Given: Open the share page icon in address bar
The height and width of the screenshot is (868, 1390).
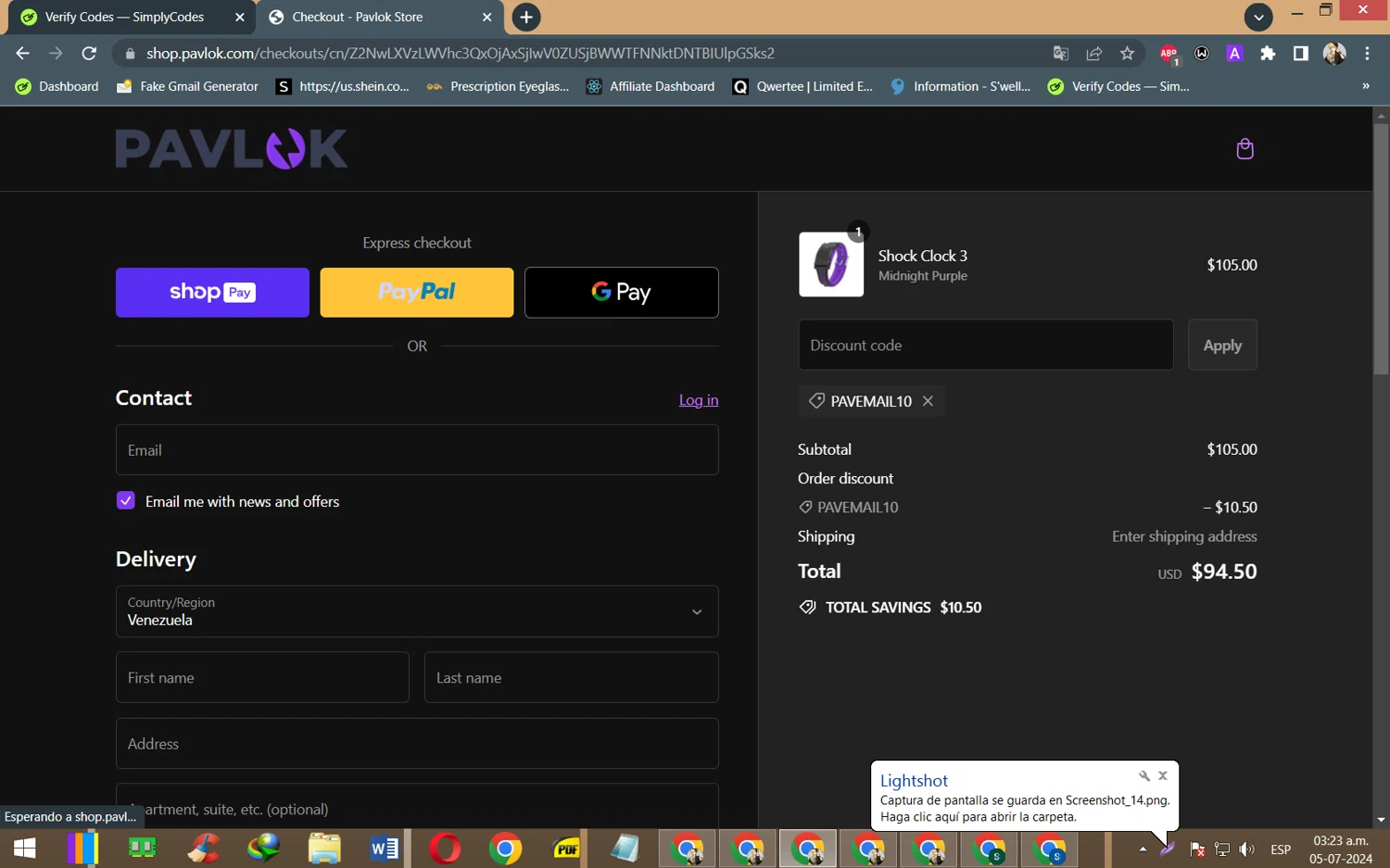Looking at the screenshot, I should tap(1094, 54).
